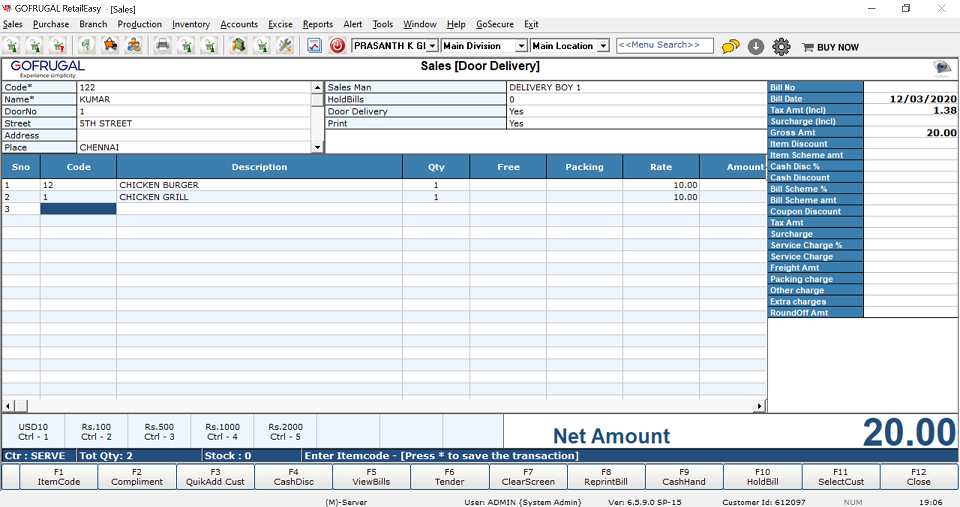The width and height of the screenshot is (960, 507).
Task: Expand the Main Location dropdown
Action: 602,46
